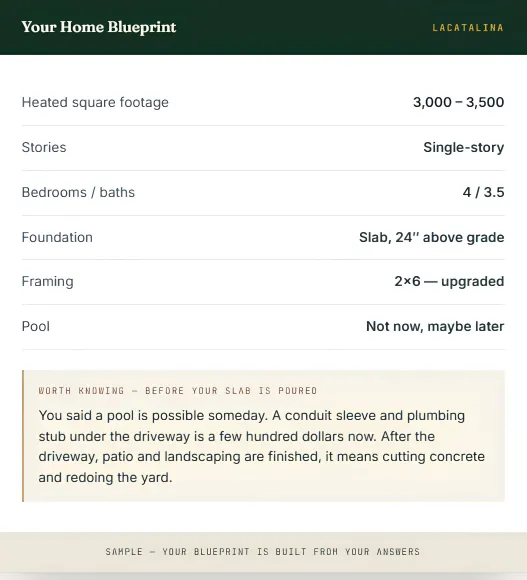The width and height of the screenshot is (527, 580).
Task: Click the beige footer banner
Action: (263, 552)
